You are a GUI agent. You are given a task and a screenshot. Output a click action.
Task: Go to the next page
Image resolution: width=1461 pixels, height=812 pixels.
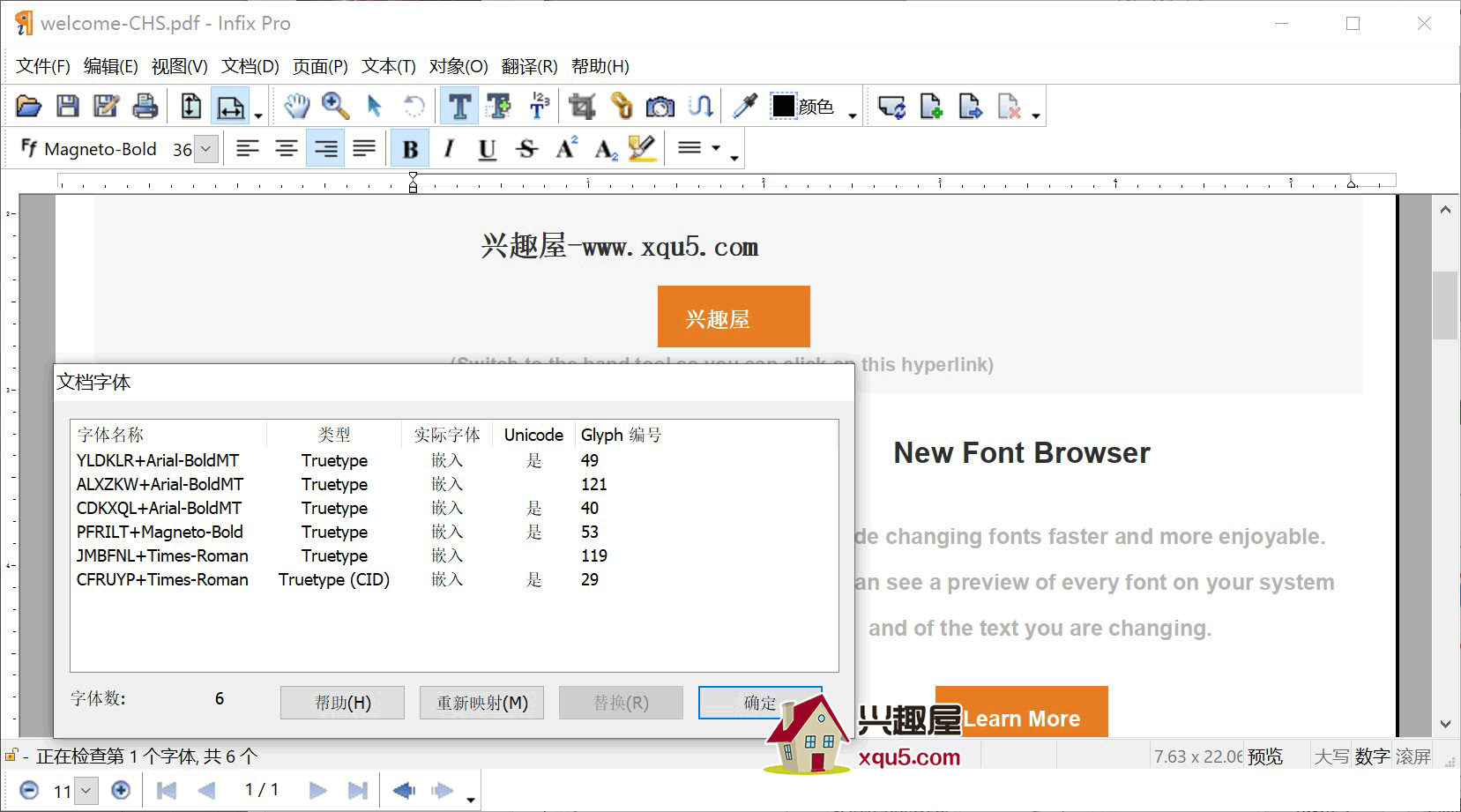tap(318, 790)
